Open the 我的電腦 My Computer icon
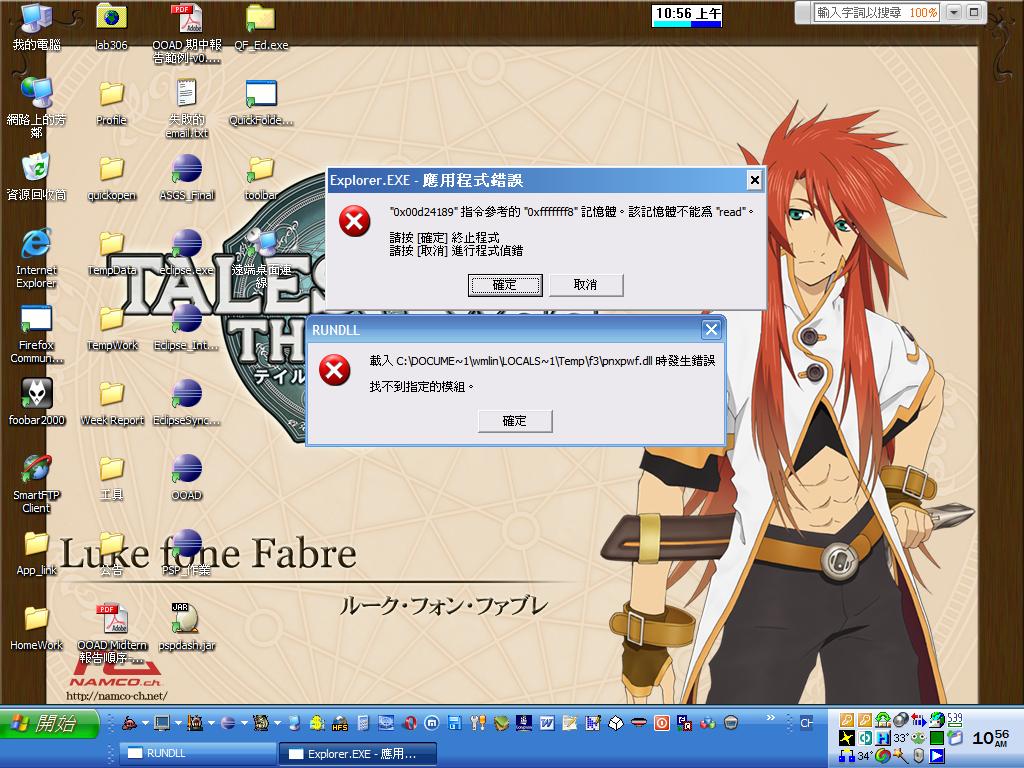 point(36,19)
